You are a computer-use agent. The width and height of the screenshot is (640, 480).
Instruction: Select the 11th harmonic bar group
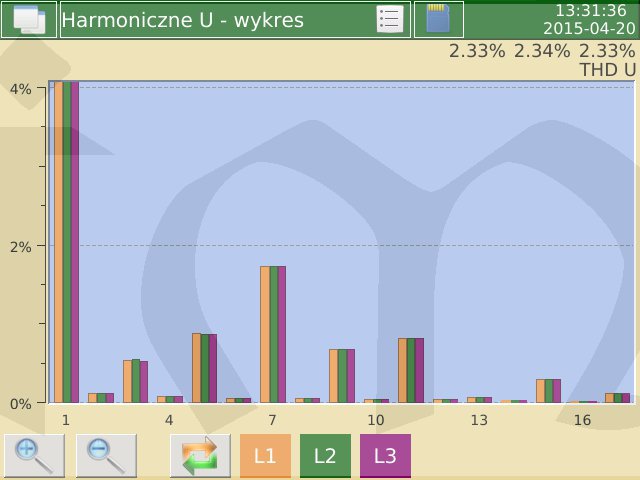410,370
